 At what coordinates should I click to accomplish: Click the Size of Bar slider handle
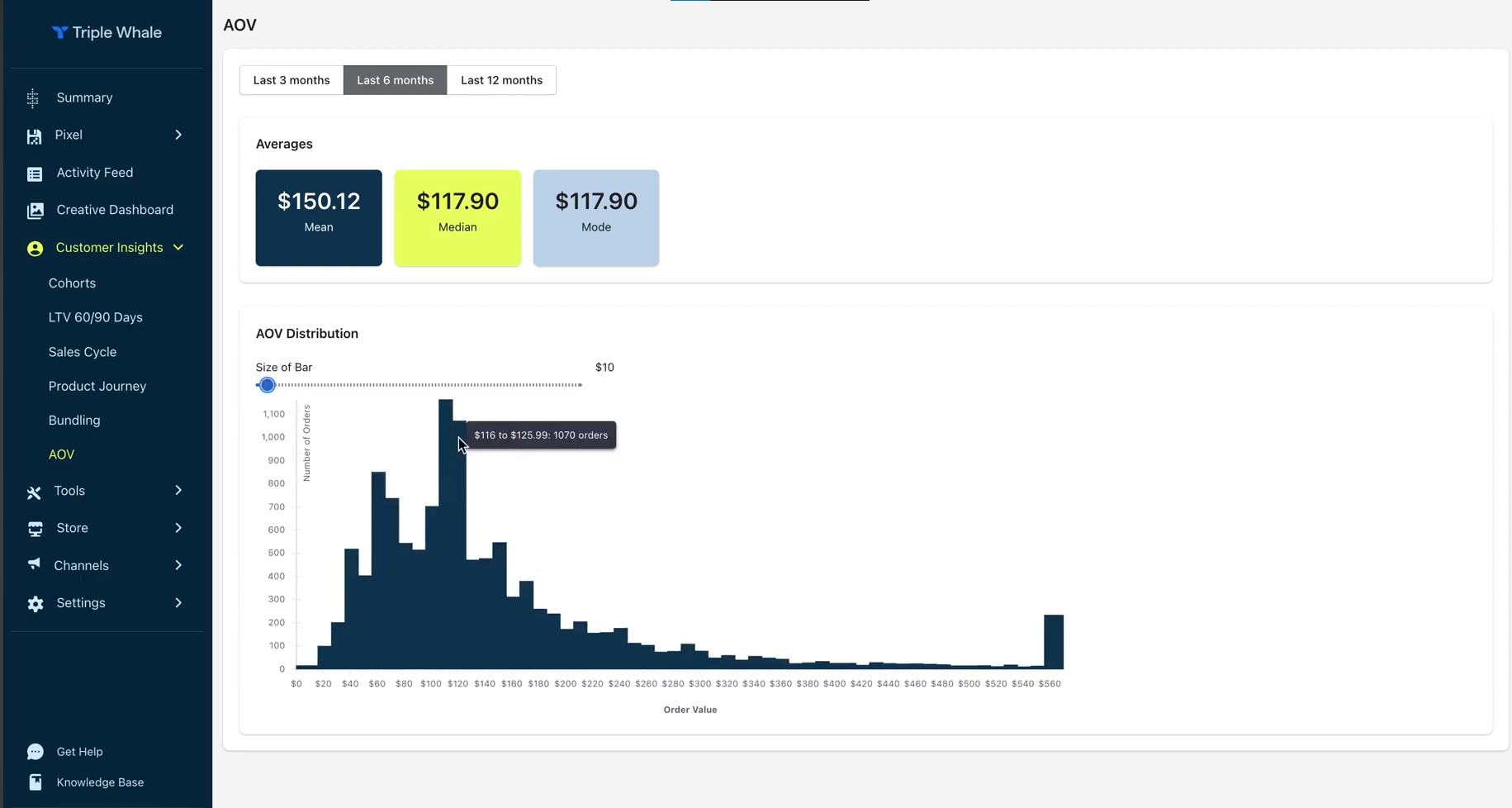(x=266, y=384)
